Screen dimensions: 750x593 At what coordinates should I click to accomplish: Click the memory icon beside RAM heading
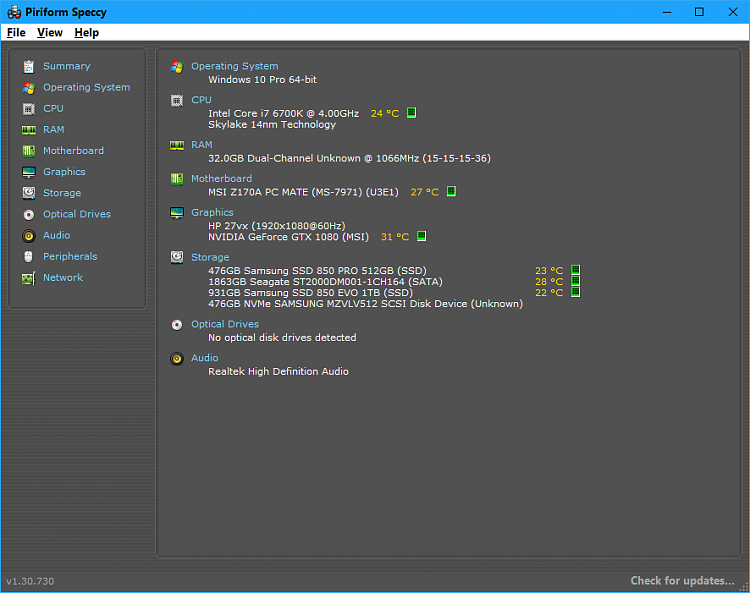(x=177, y=145)
